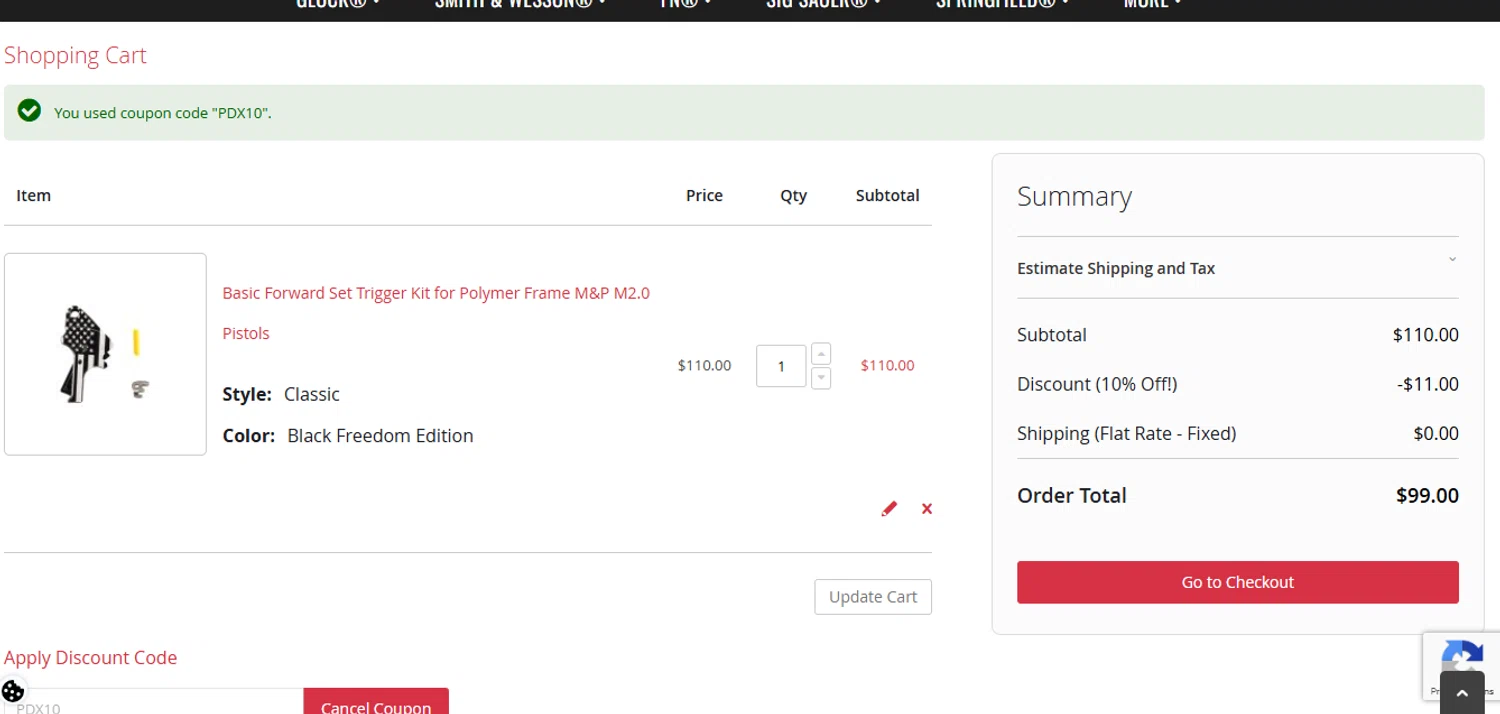The image size is (1500, 714).
Task: Expand Estimate Shipping and Tax section
Action: (1237, 268)
